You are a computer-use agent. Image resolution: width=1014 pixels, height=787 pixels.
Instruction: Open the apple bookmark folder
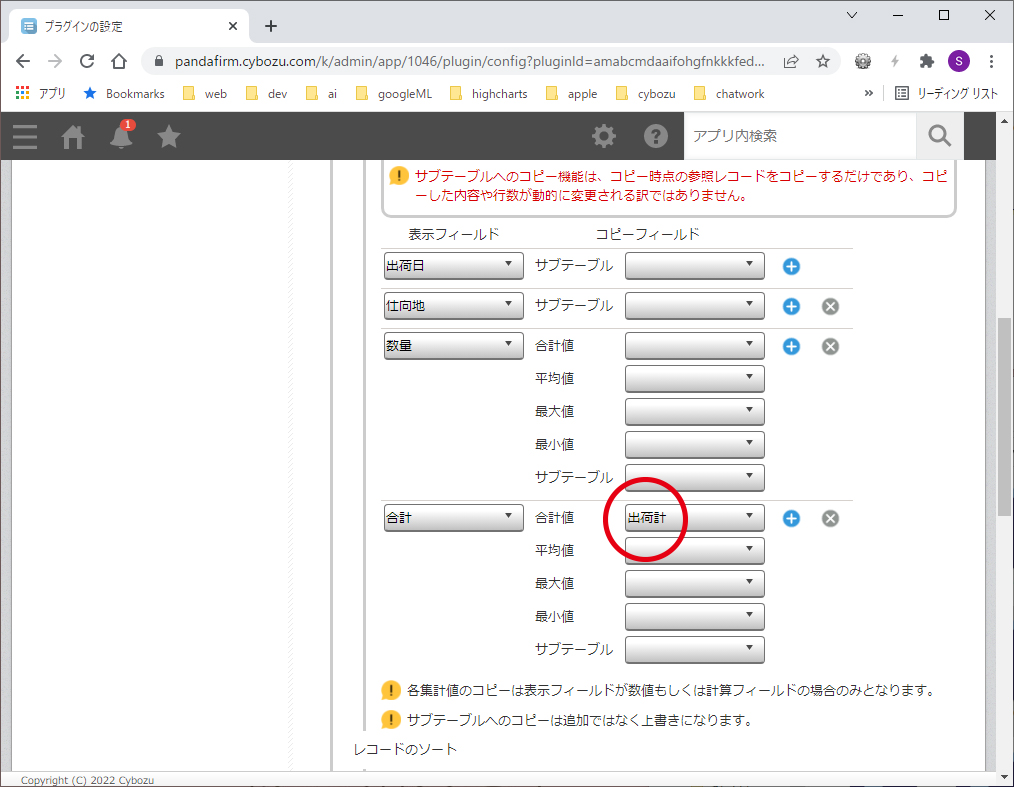572,94
